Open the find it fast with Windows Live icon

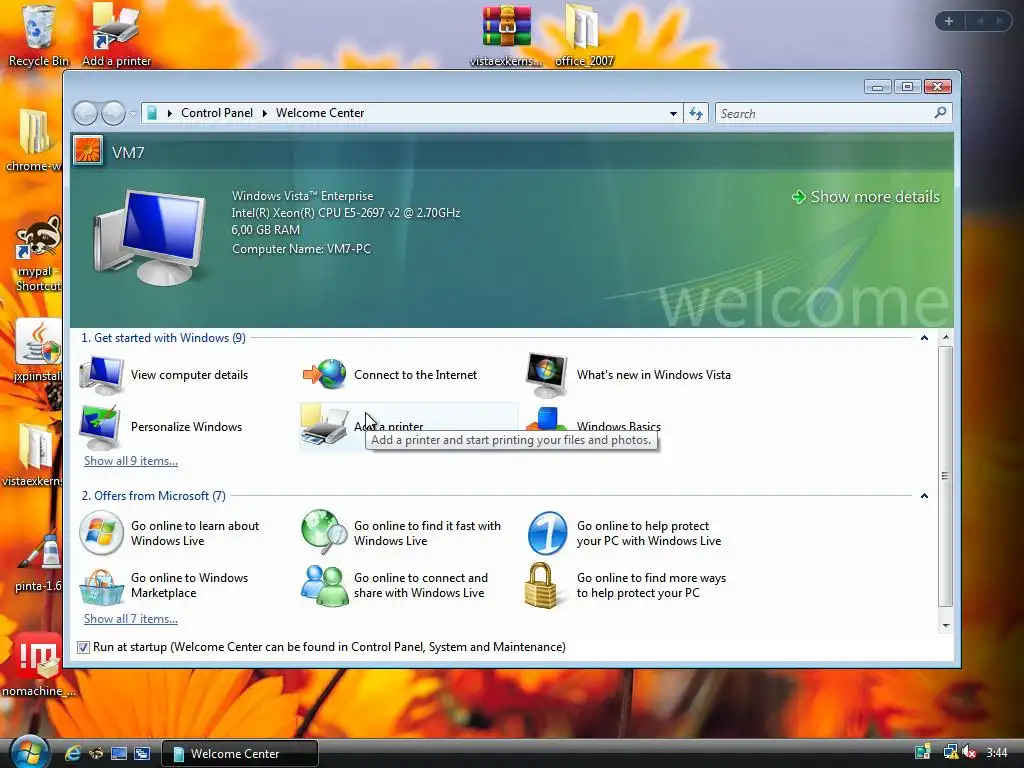coord(324,532)
